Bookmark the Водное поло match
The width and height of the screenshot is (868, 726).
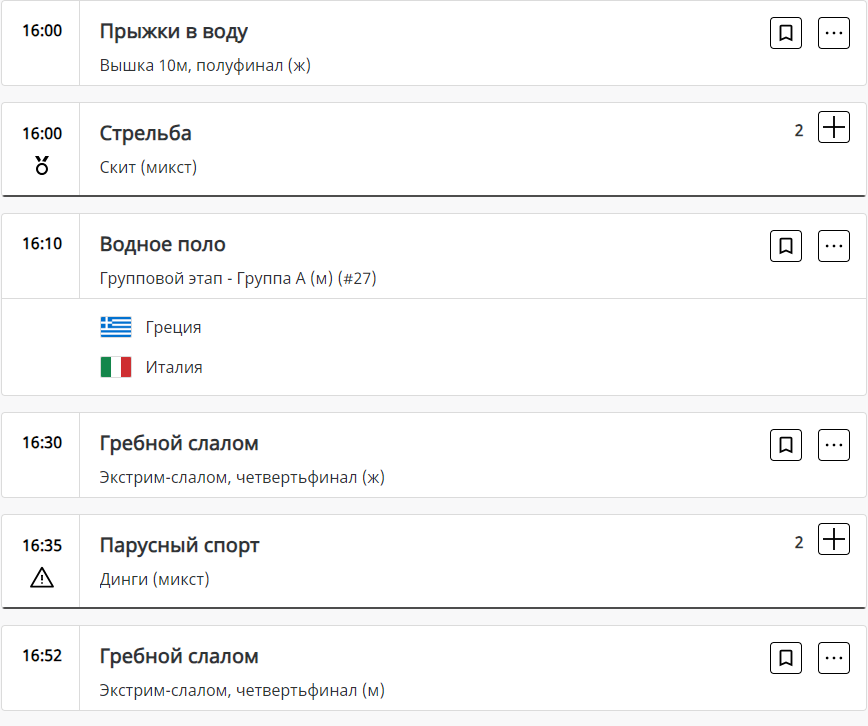point(786,245)
